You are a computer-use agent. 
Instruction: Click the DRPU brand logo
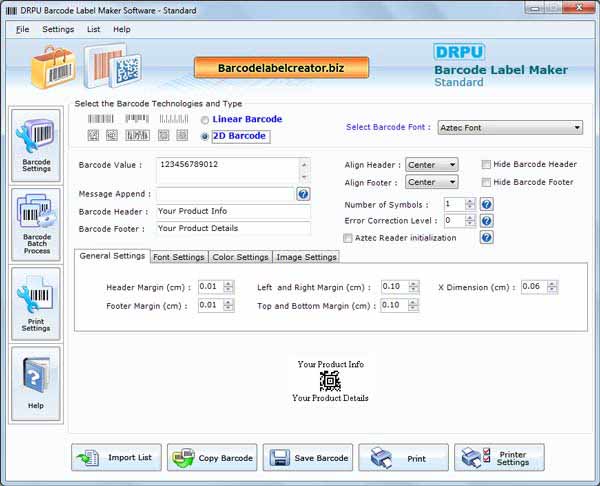[x=459, y=52]
